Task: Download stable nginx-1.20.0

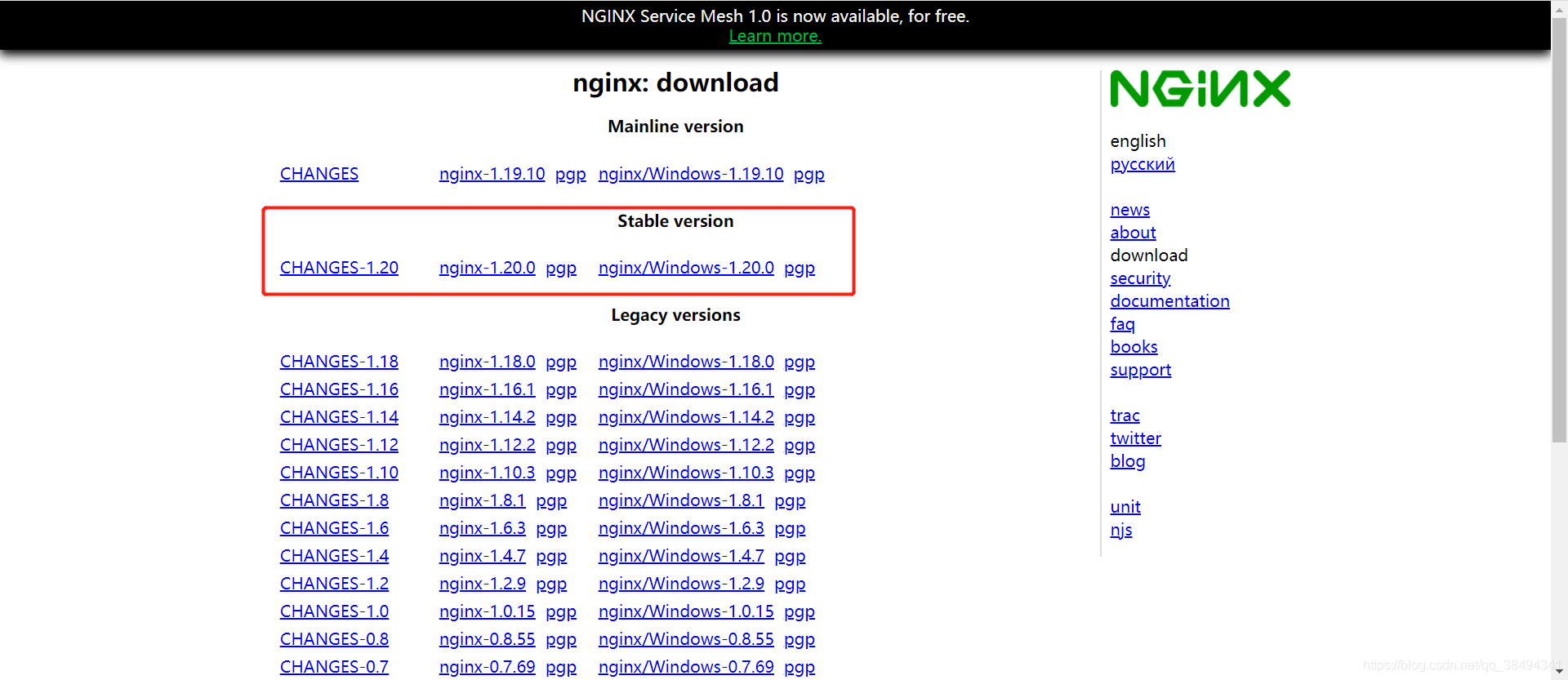Action: (487, 268)
